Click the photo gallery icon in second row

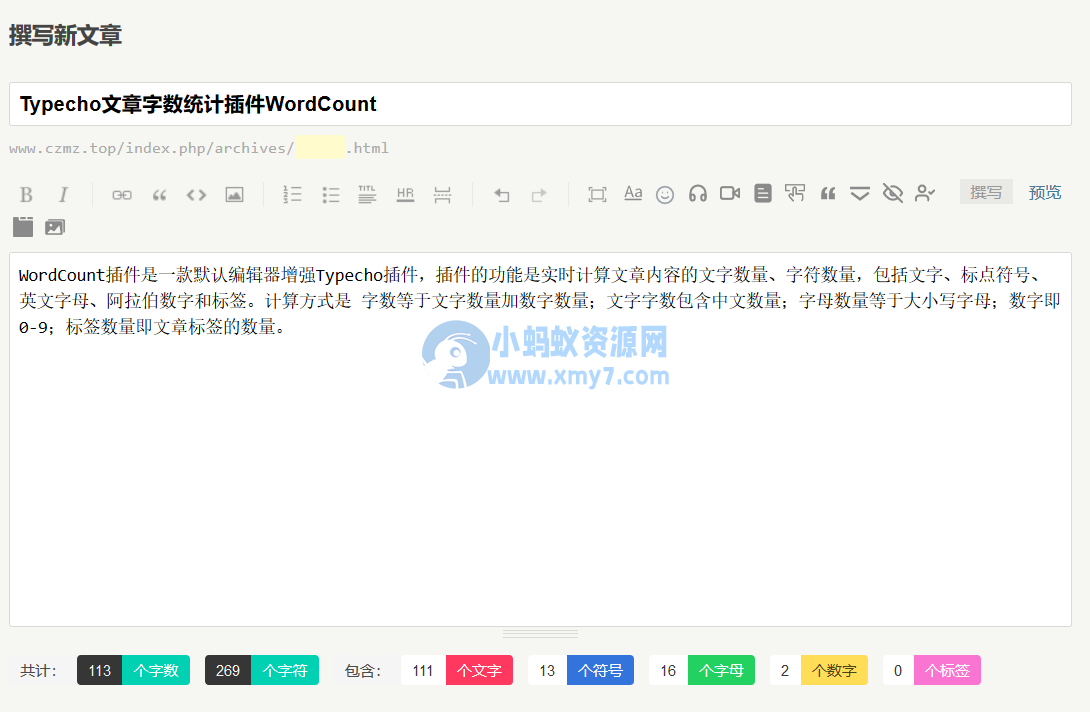coord(55,227)
